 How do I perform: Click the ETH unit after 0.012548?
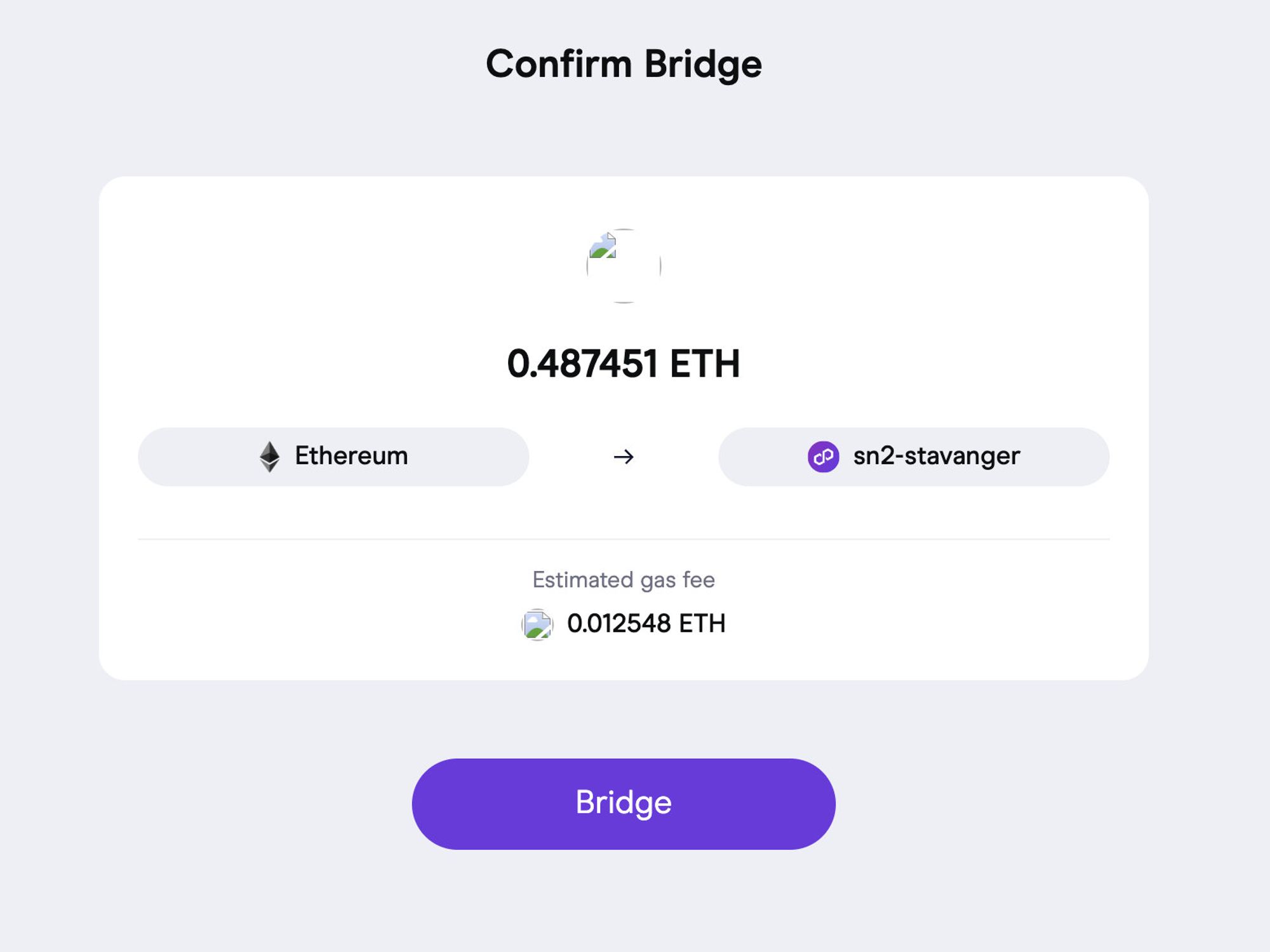(702, 624)
